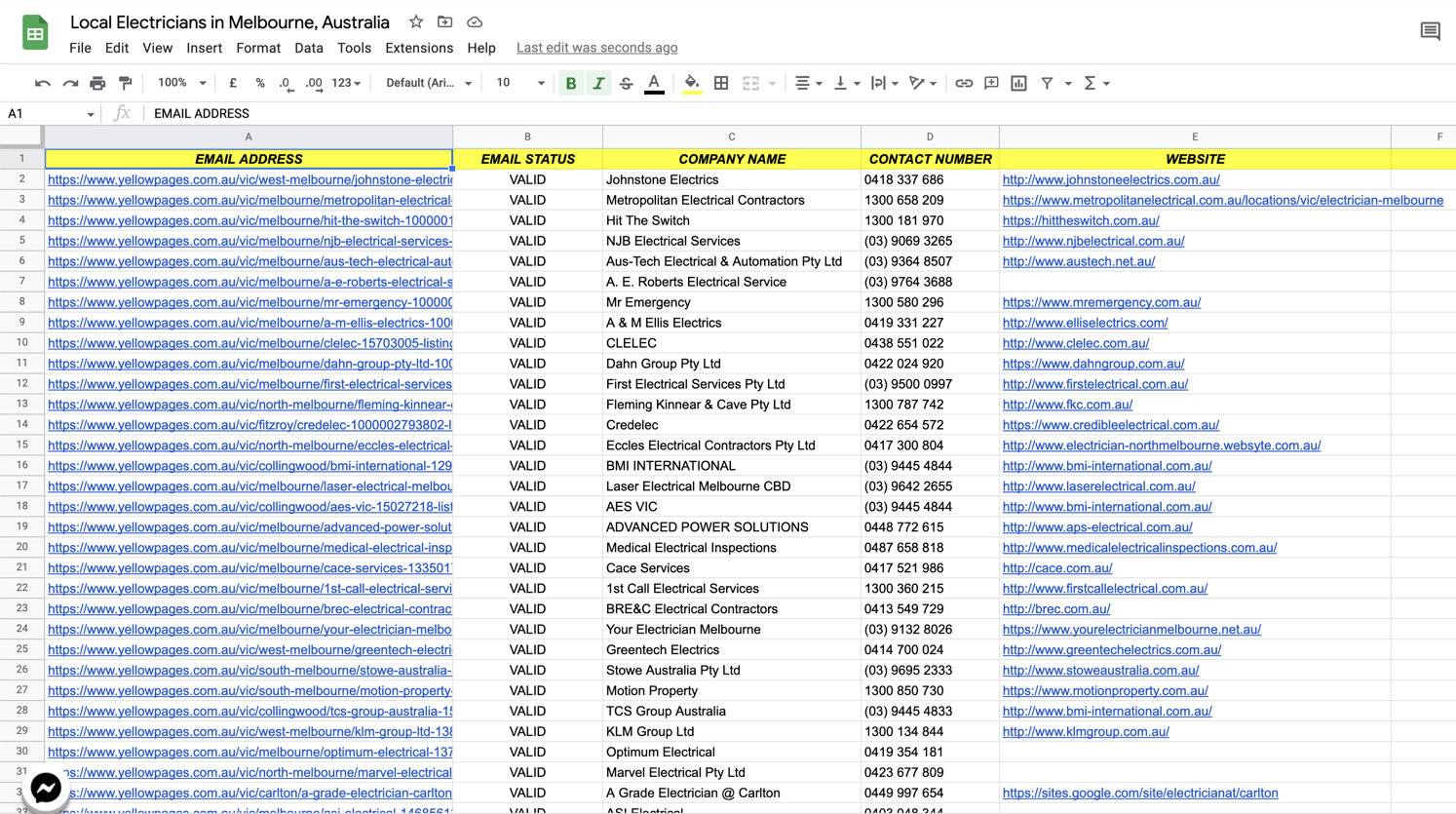Open the Insert menu
The height and width of the screenshot is (814, 1456).
click(x=205, y=48)
